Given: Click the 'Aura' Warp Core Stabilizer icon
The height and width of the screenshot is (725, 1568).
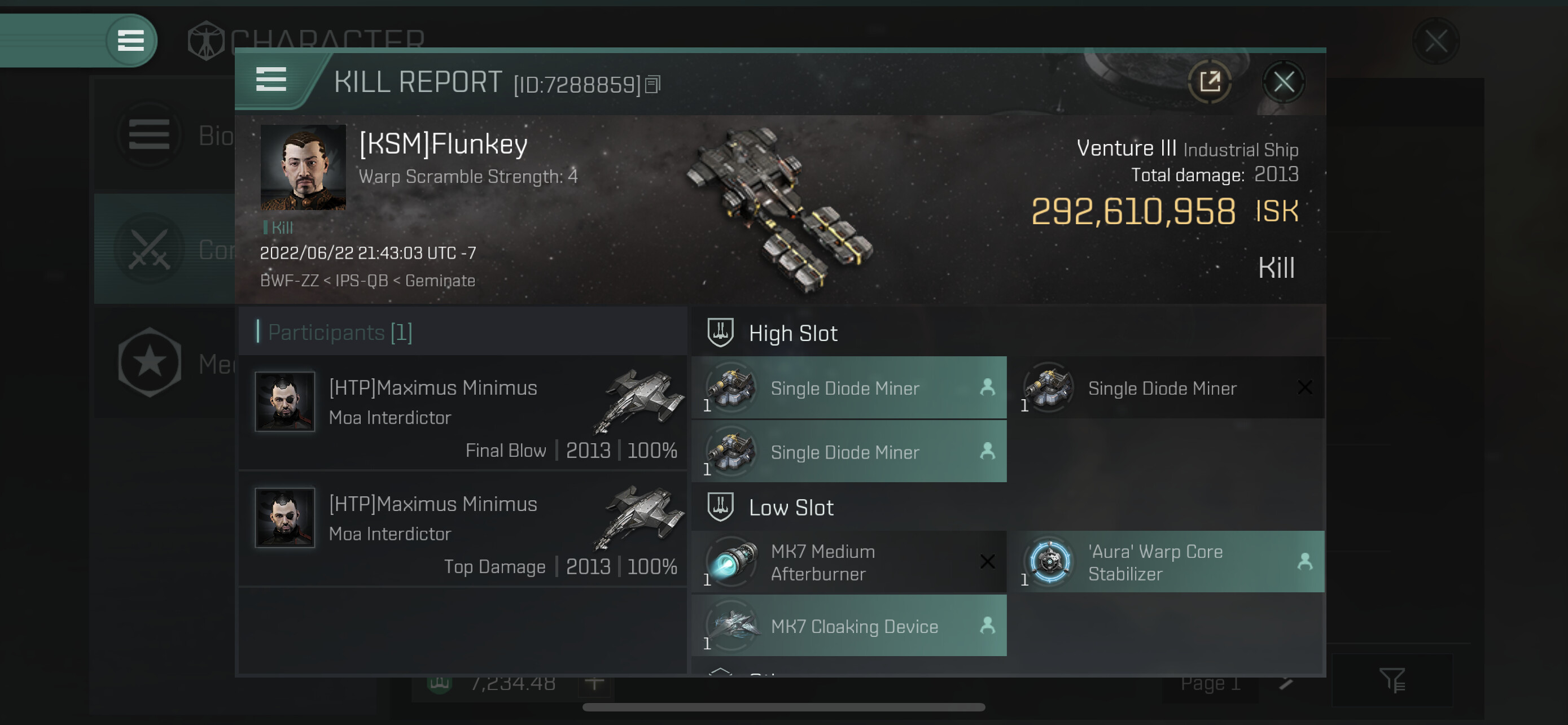Looking at the screenshot, I should [x=1049, y=561].
